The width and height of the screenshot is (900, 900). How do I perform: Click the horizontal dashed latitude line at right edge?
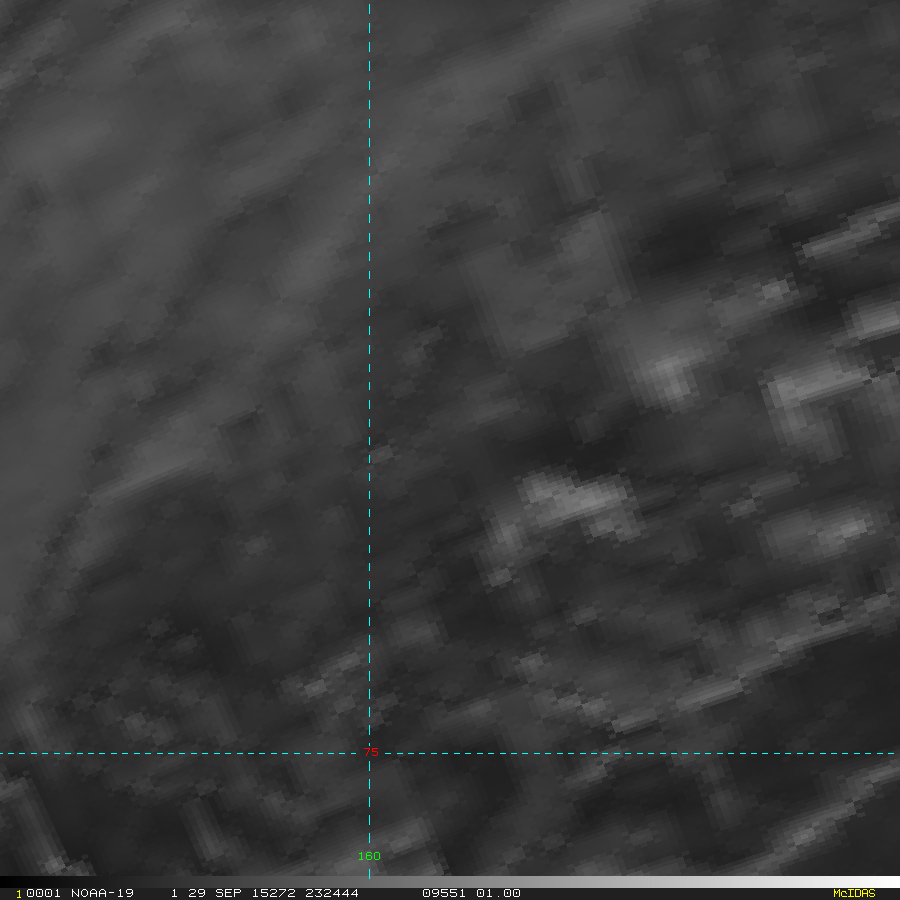pos(880,753)
